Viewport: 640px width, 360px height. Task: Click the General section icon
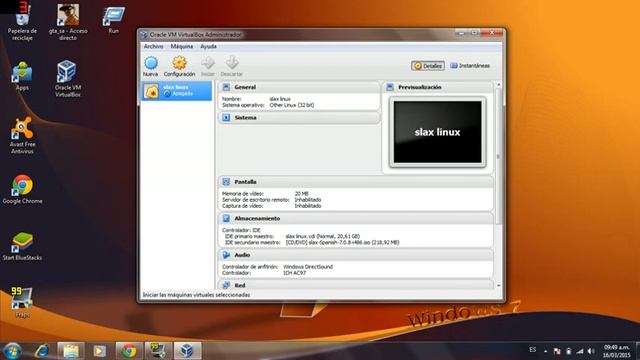[226, 87]
